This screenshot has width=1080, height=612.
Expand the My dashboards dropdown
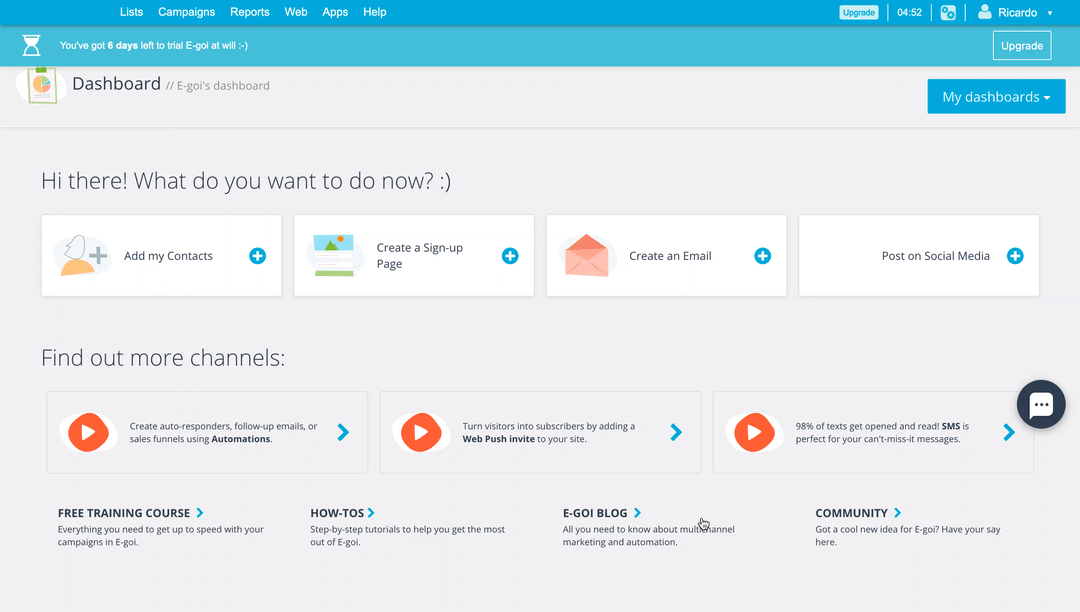996,97
